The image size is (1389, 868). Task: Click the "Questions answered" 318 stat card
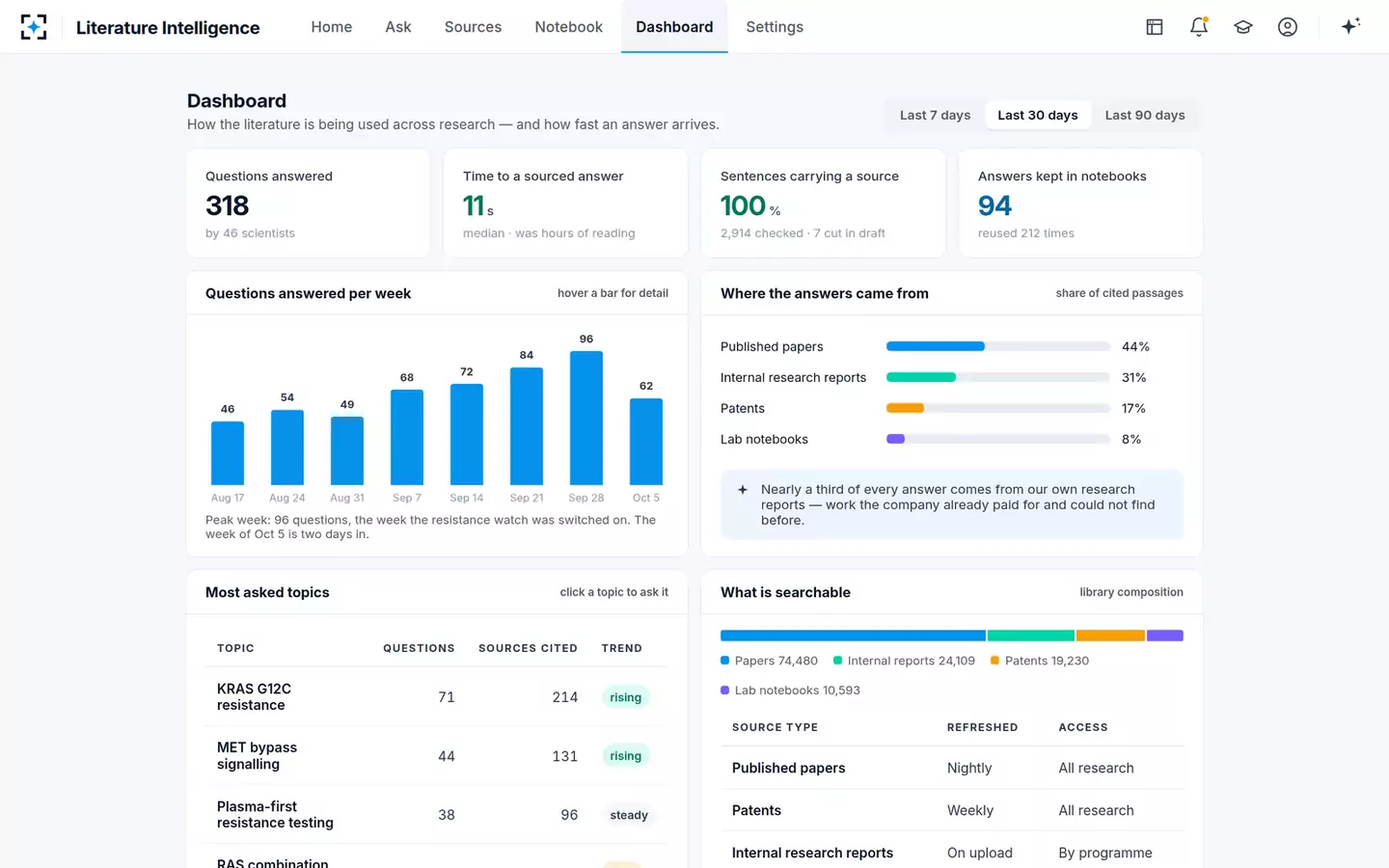309,203
